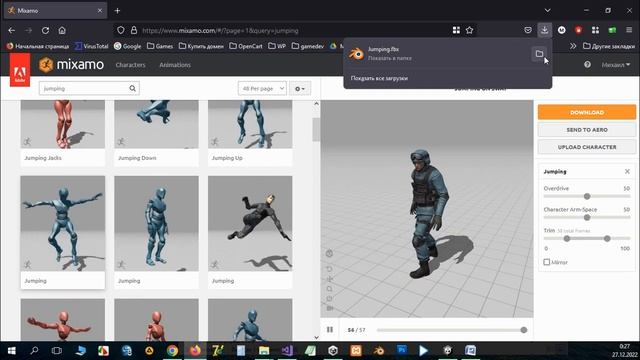Close the Jumping animation settings panel
Screen dimensions: 640x360
[x=627, y=171]
